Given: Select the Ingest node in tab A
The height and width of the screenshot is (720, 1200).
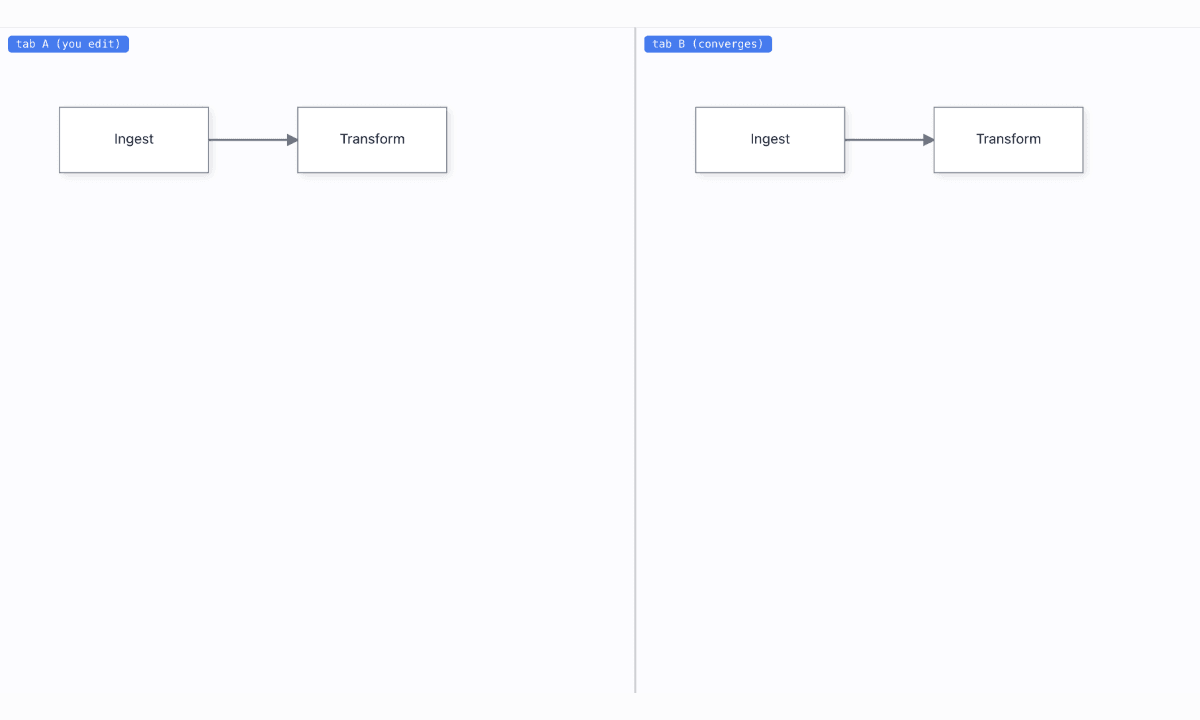Looking at the screenshot, I should pos(134,140).
